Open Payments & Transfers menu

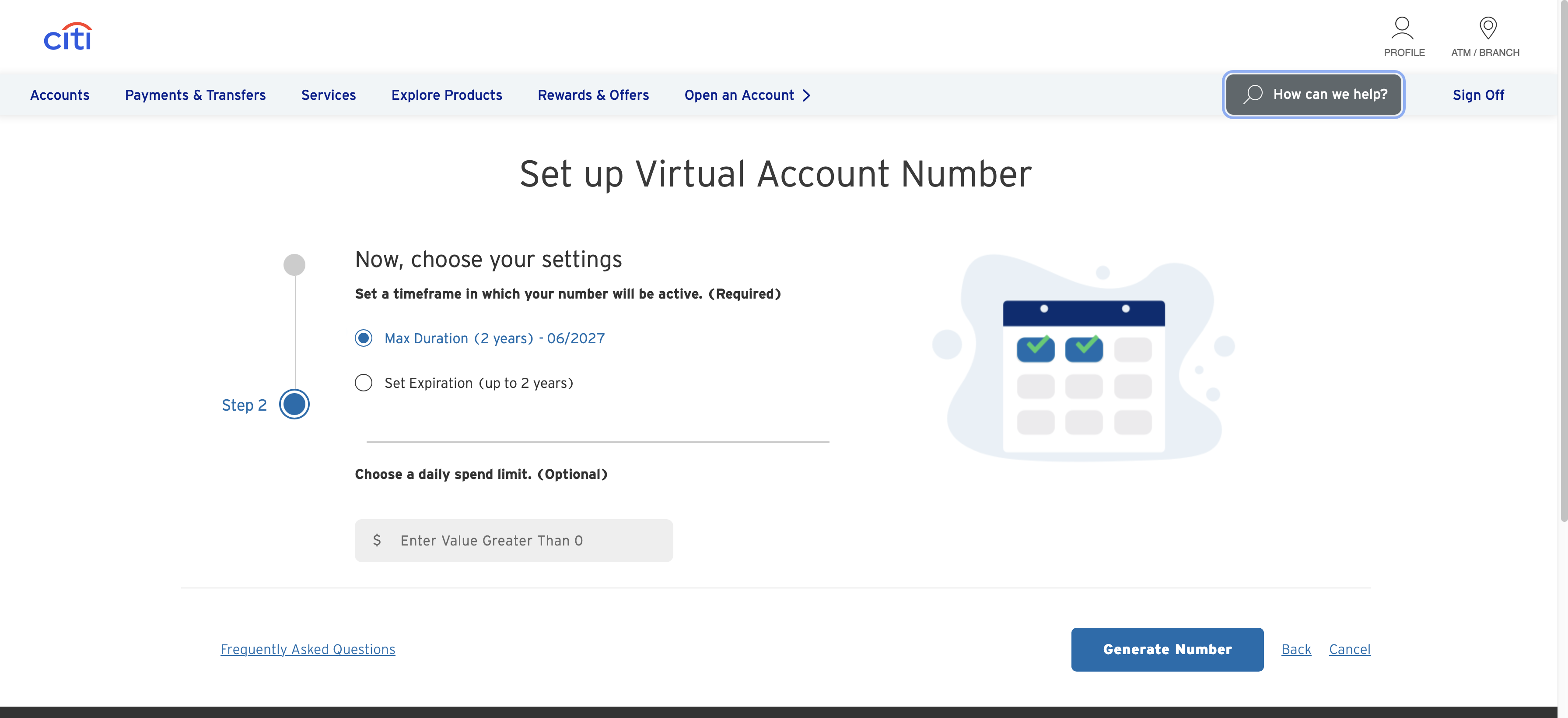pyautogui.click(x=195, y=95)
